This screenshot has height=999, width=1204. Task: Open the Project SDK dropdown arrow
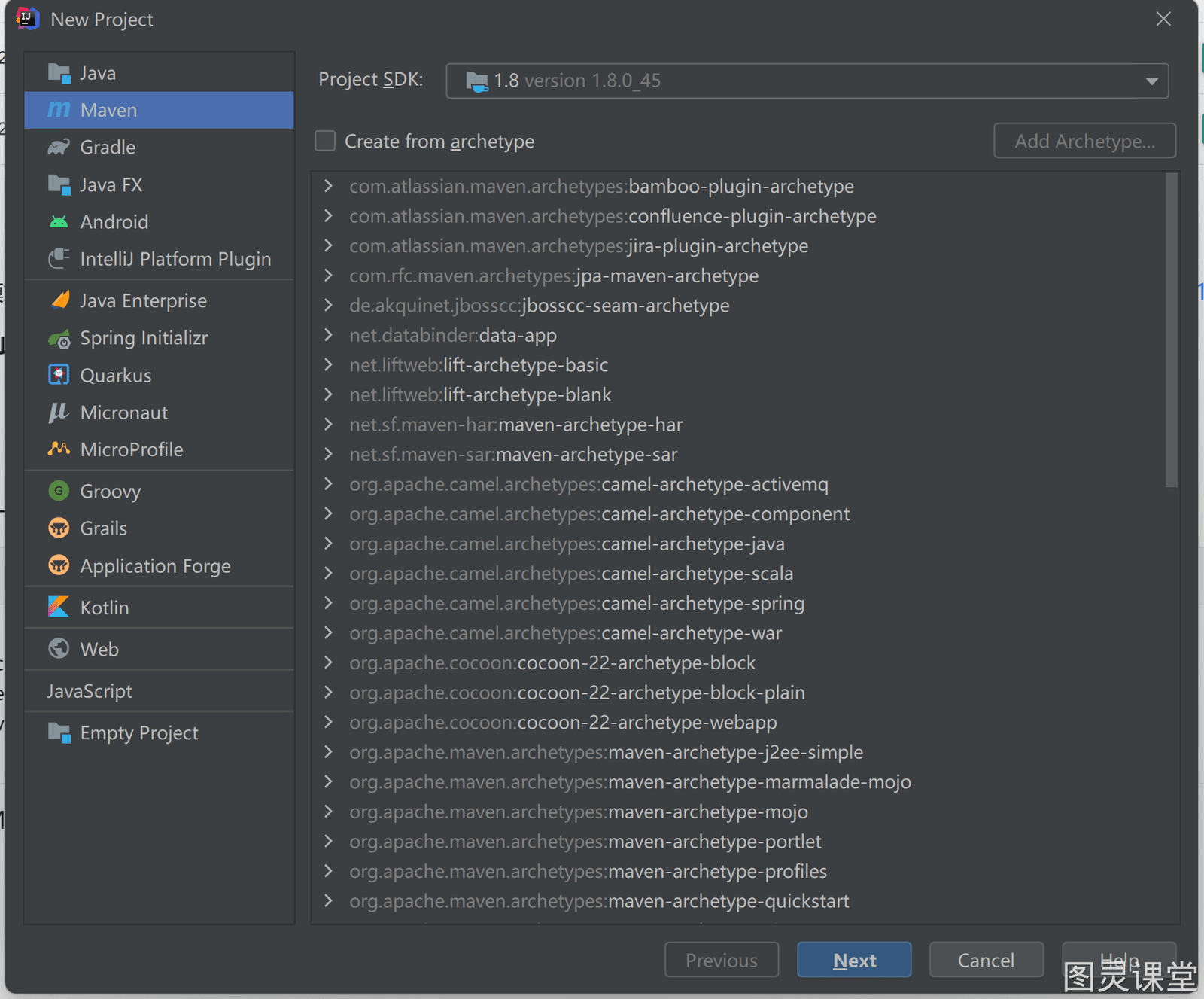[x=1151, y=81]
